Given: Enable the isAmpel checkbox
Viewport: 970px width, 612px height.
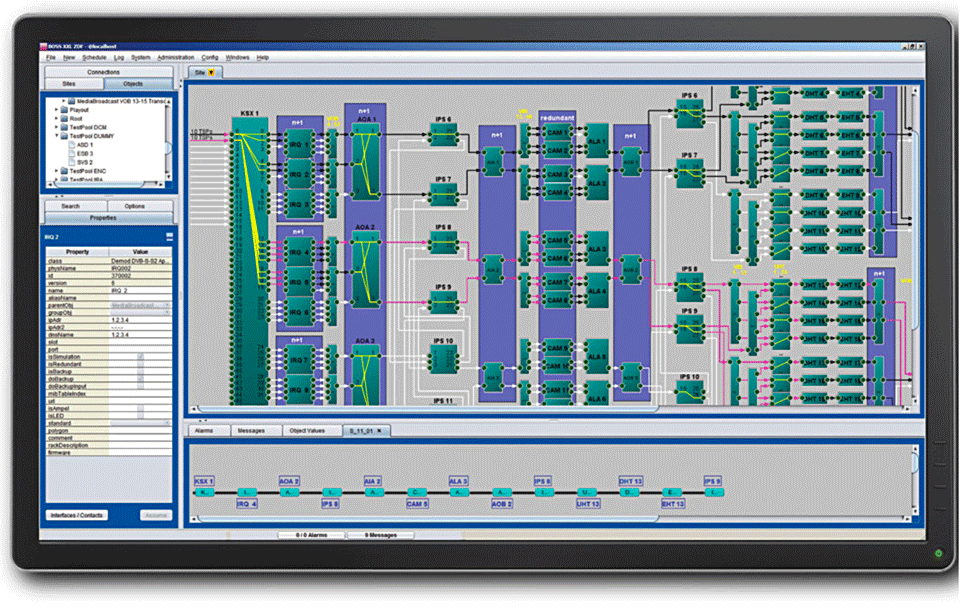Looking at the screenshot, I should pos(139,408).
